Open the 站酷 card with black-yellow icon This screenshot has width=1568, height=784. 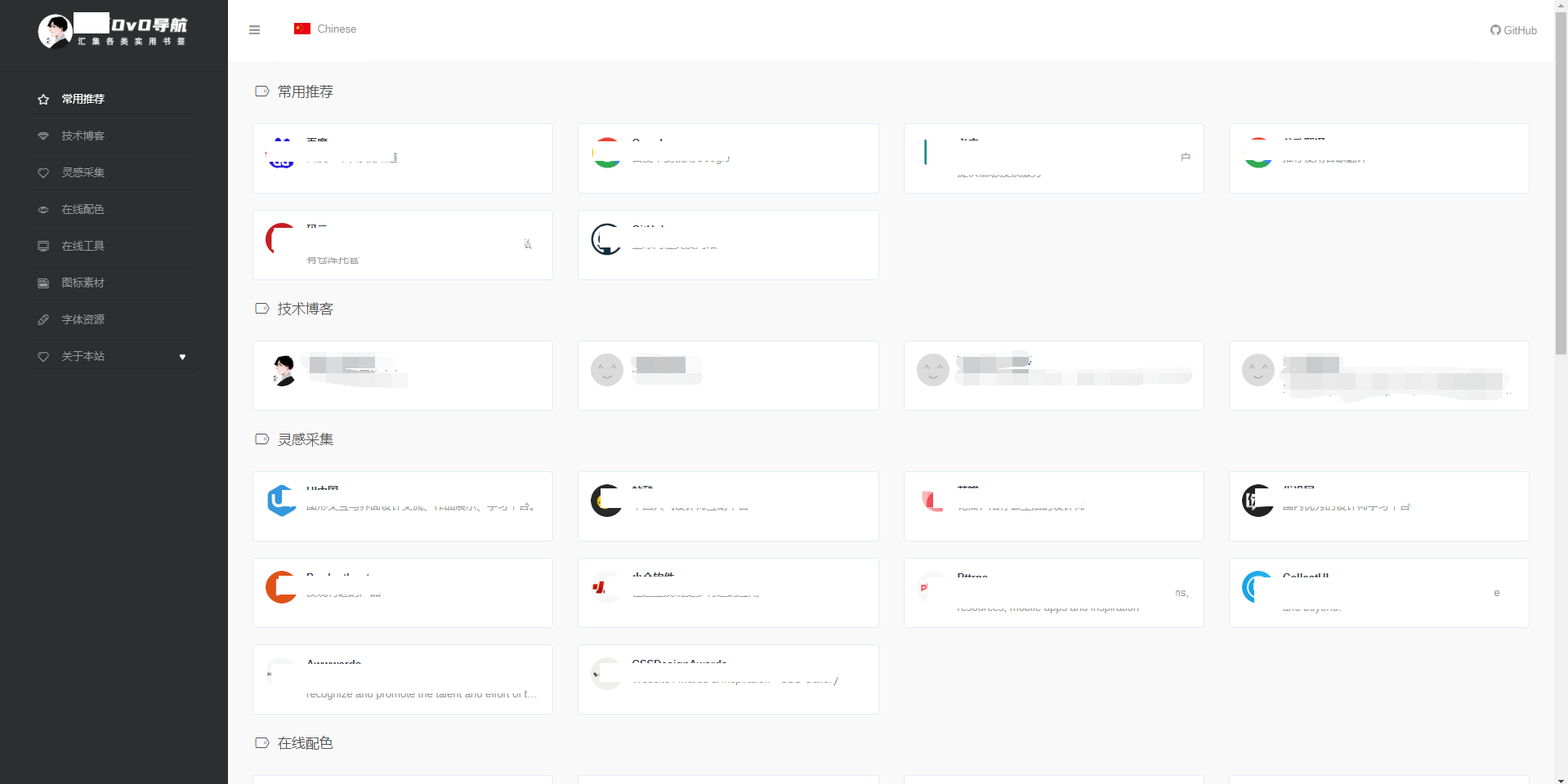click(728, 506)
